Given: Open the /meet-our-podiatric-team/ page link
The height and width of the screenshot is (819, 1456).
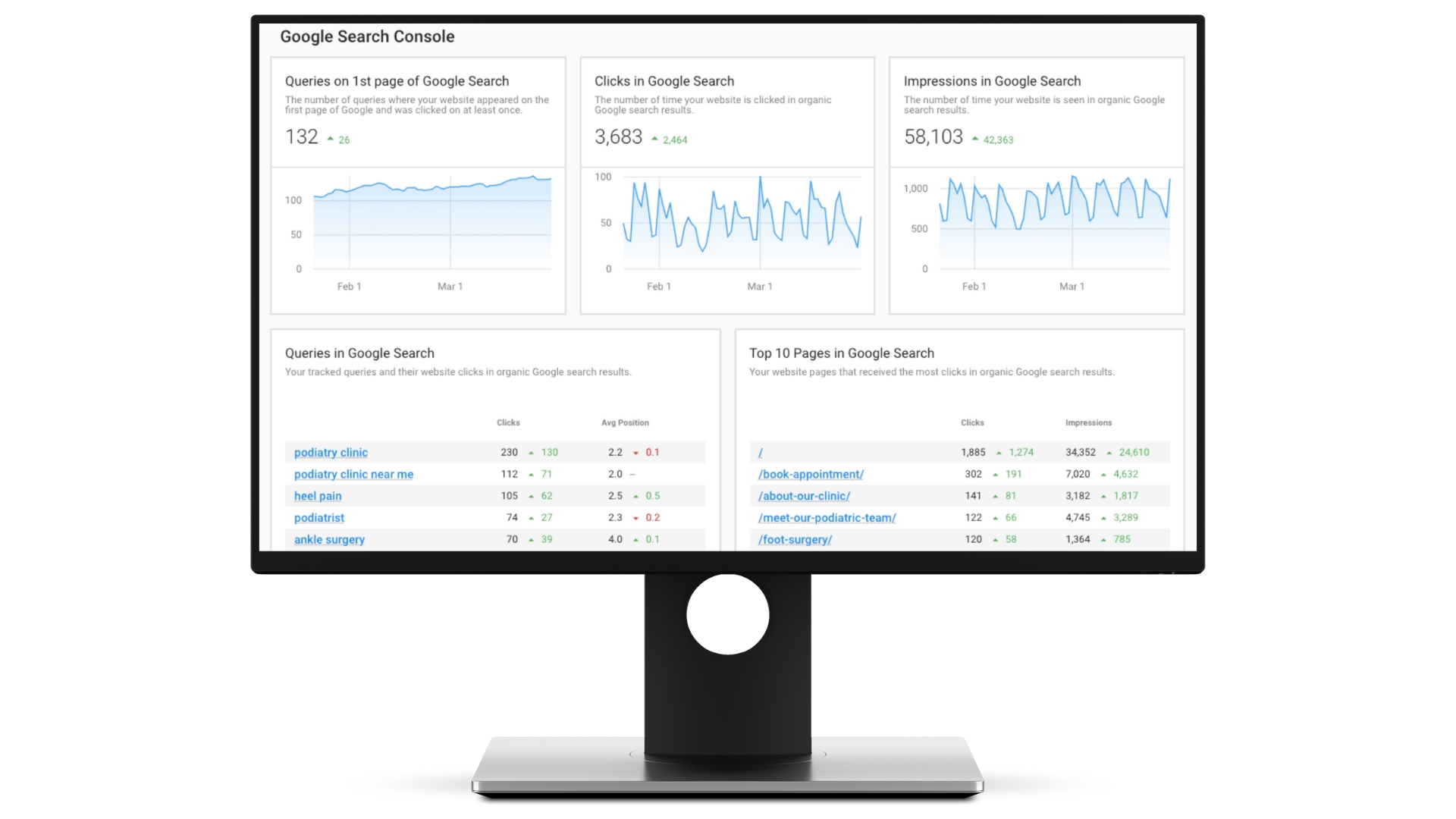Looking at the screenshot, I should click(827, 517).
